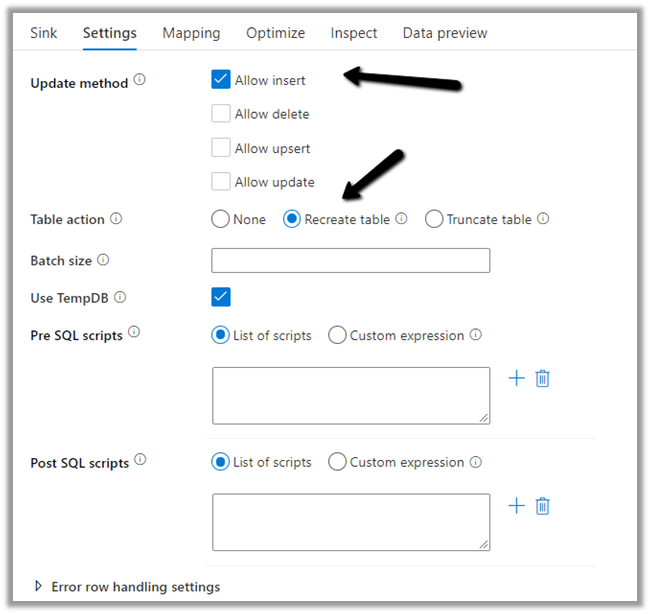The width and height of the screenshot is (650, 614).
Task: Click the Post SQL scripts text area
Action: (x=350, y=521)
